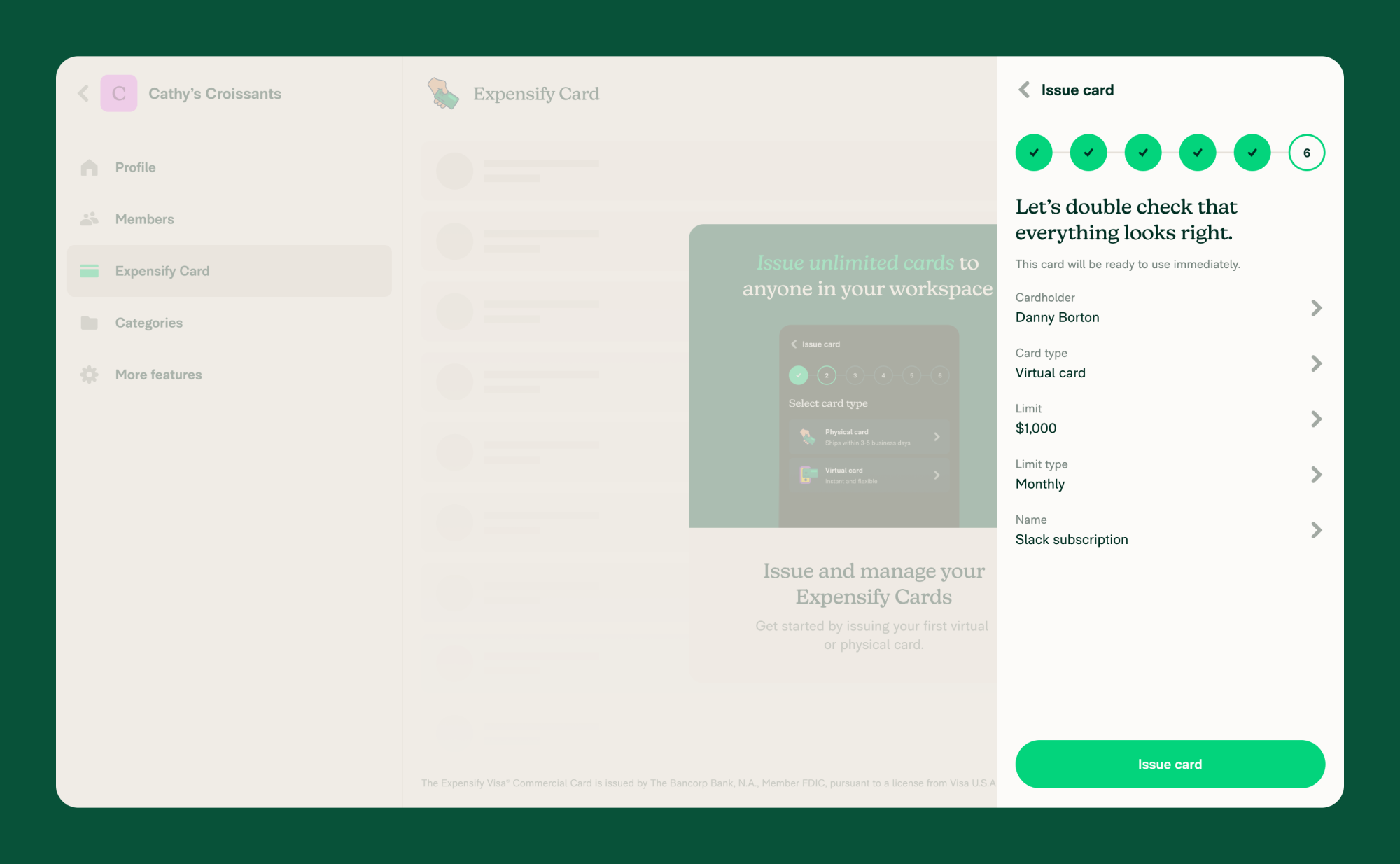Expand the Cardholder field for Danny Borton

coord(1318,308)
